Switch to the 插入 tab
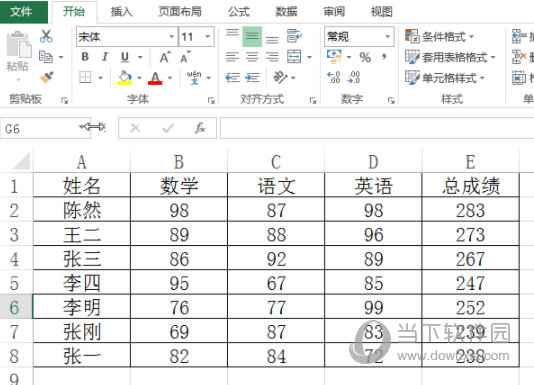Screen dimensions: 534x385 121,12
